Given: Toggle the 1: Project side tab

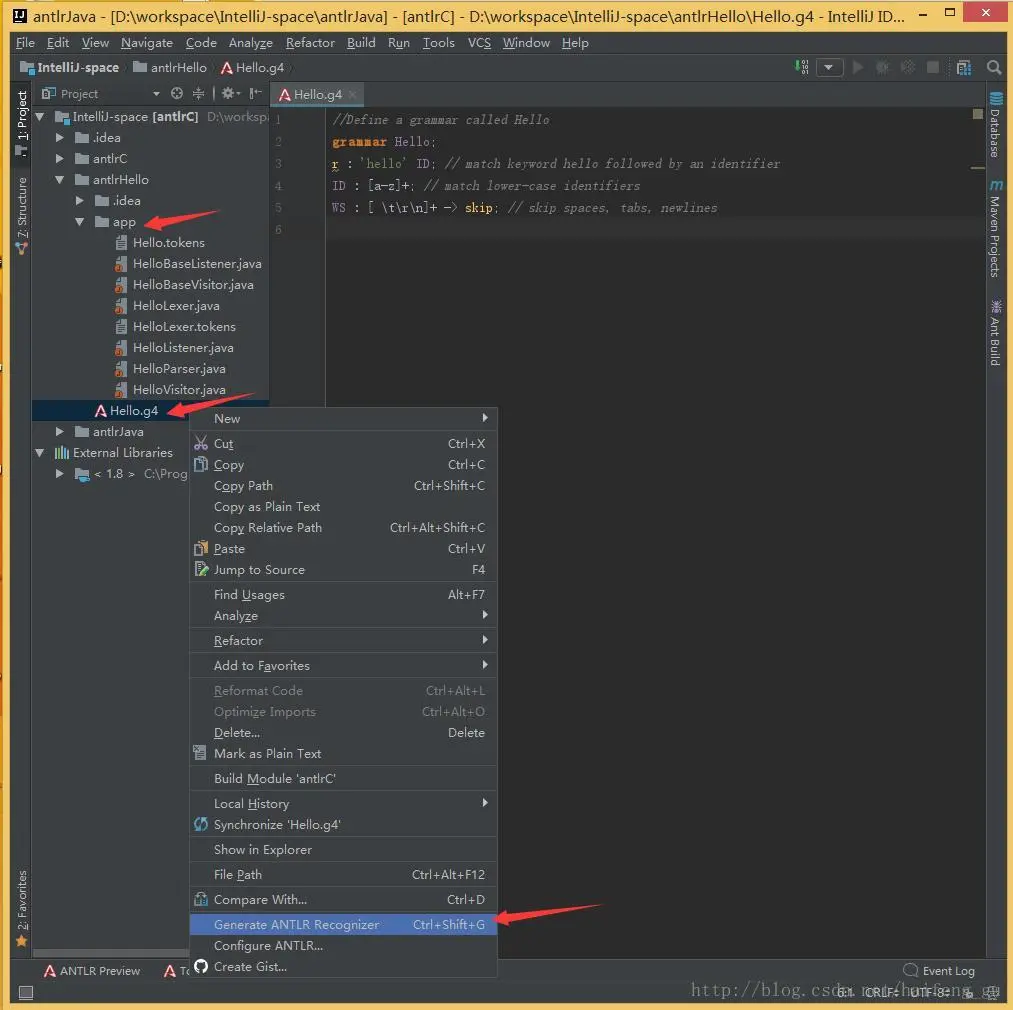Looking at the screenshot, I should [x=22, y=123].
